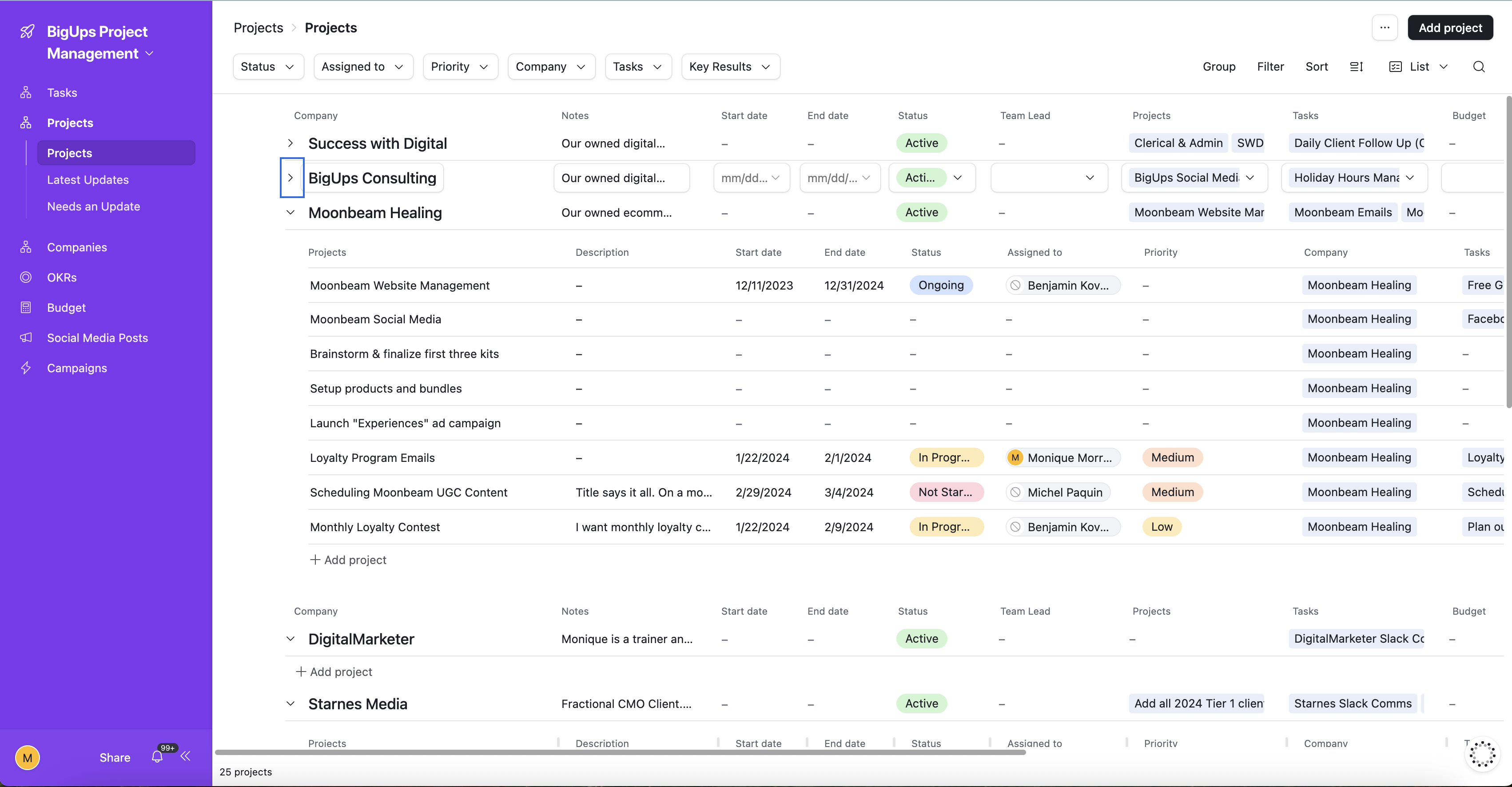Click Scheduling Moonbeam UGC Content row
The image size is (1512, 787).
click(x=409, y=493)
